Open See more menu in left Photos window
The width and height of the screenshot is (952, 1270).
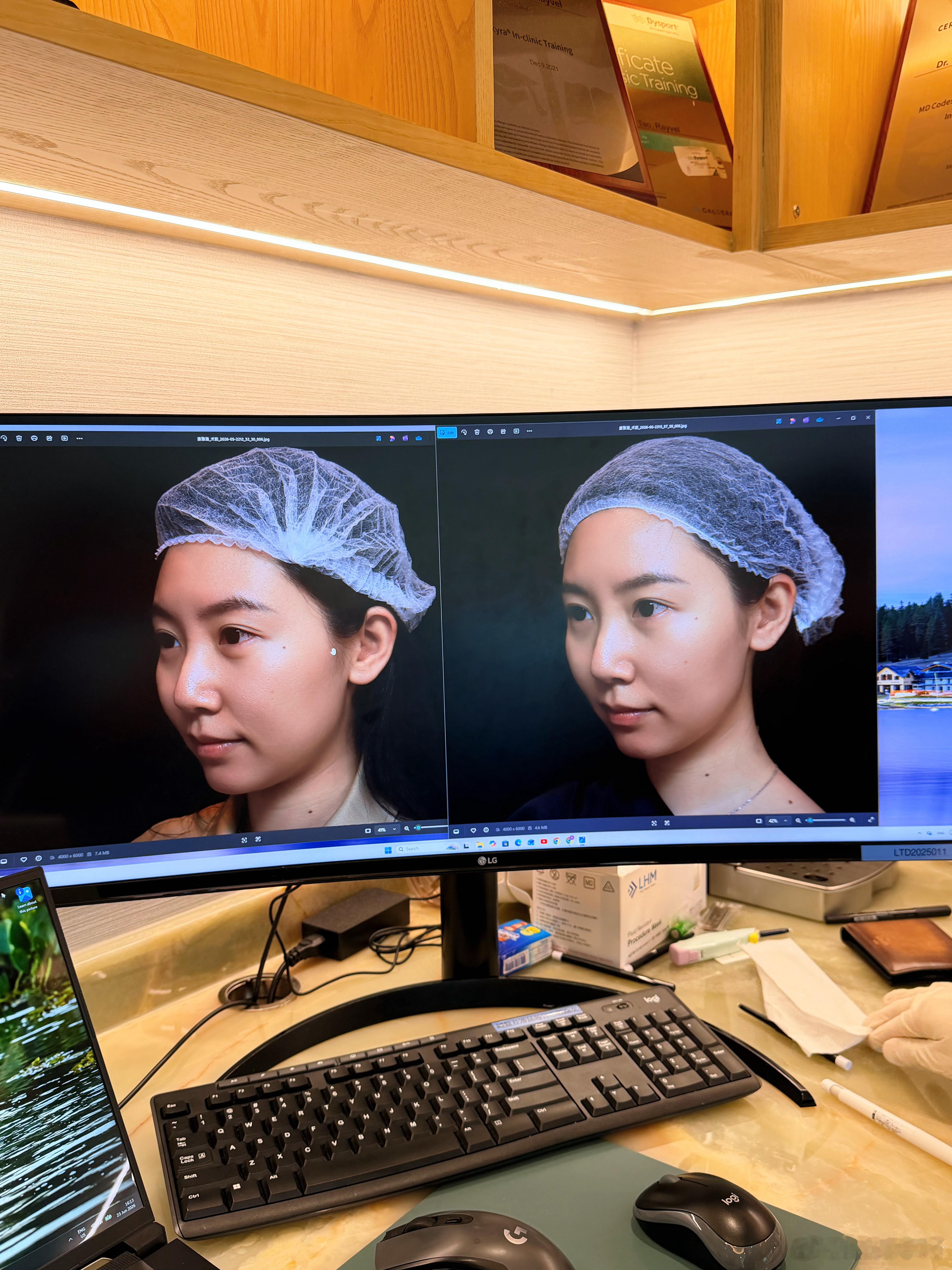[80, 439]
